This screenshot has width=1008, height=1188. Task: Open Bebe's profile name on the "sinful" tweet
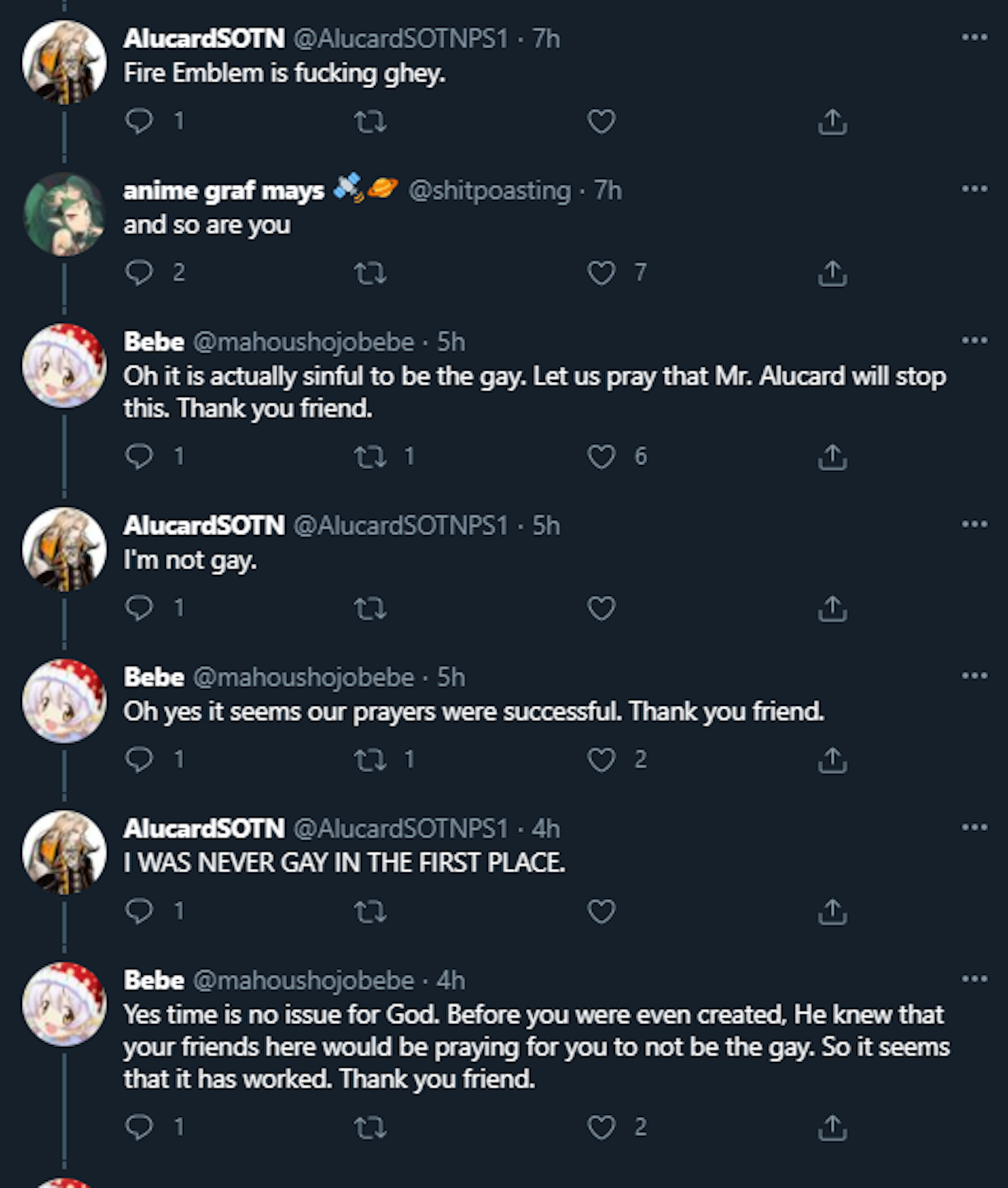pyautogui.click(x=153, y=342)
